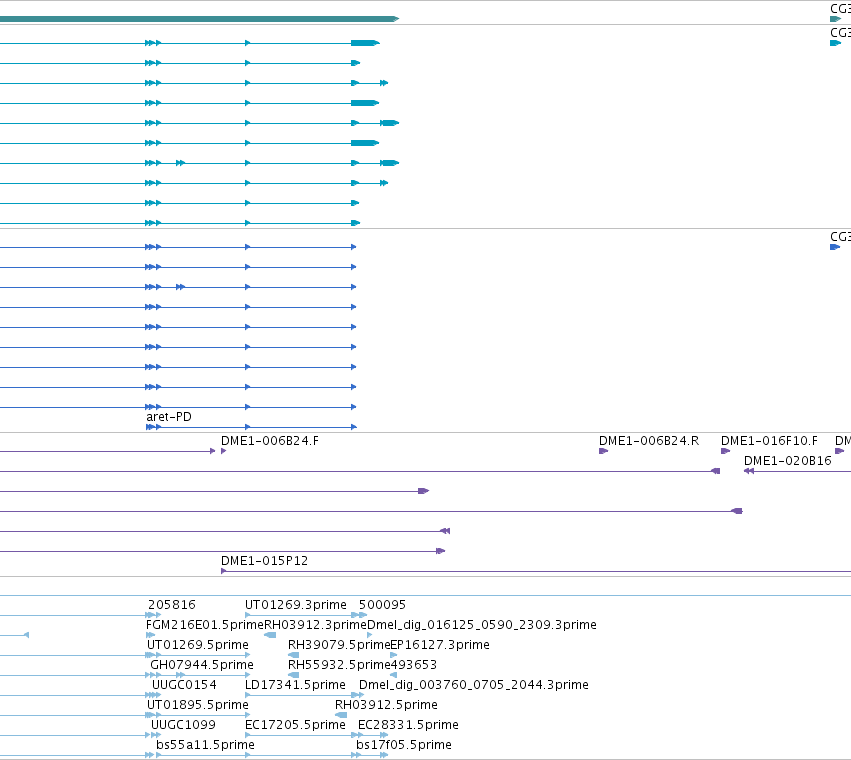Image resolution: width=851 pixels, height=760 pixels.
Task: Select the UUGC0154 label
Action: tap(184, 685)
